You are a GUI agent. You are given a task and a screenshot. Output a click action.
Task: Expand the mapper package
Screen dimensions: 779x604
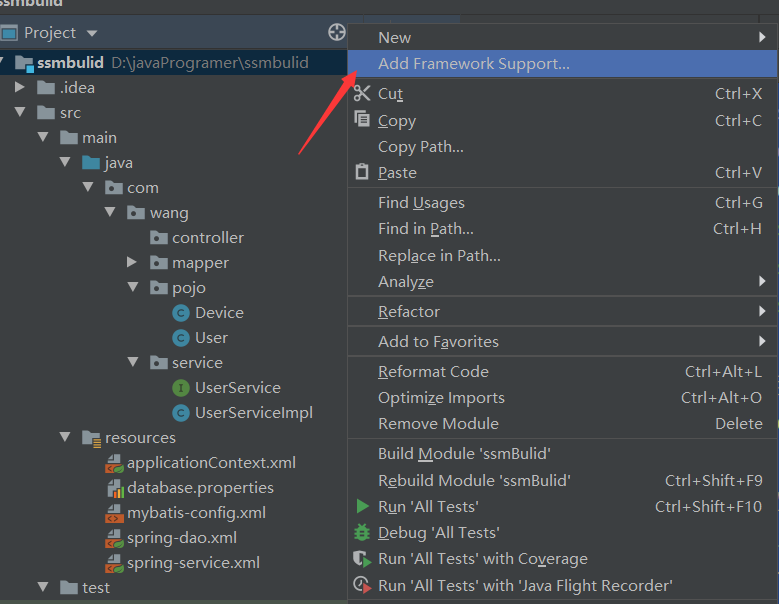(132, 263)
